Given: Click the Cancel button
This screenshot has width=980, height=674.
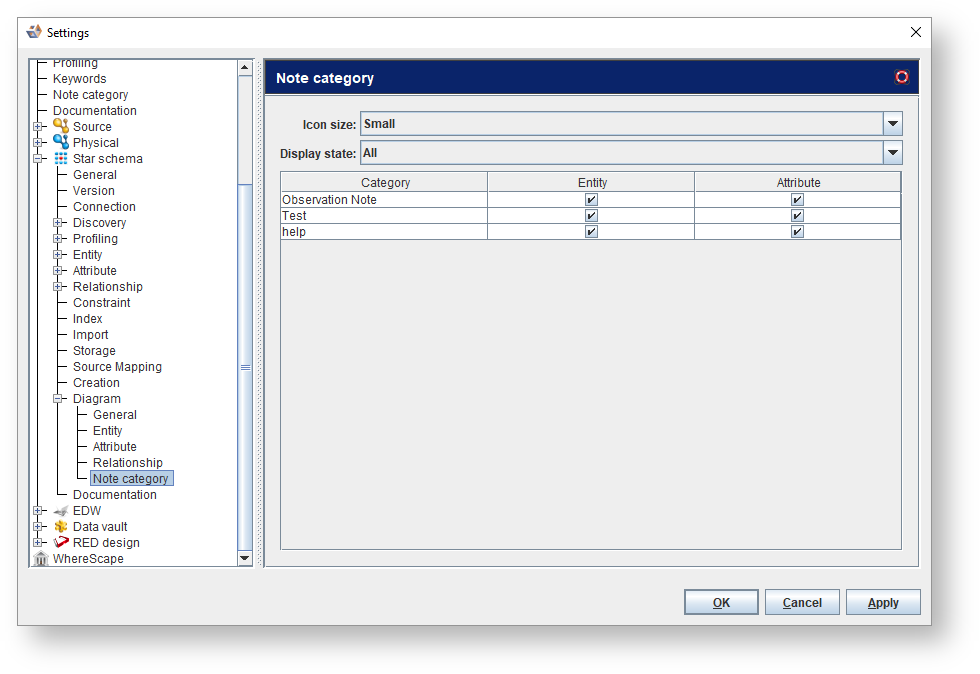Looking at the screenshot, I should [802, 602].
